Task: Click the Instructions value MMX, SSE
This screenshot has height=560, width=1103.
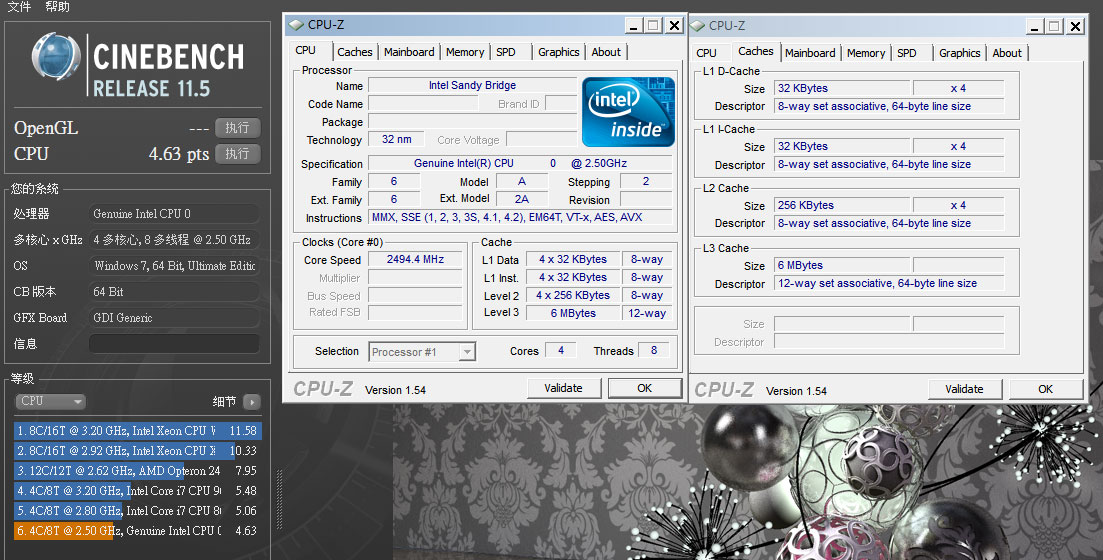Action: tap(520, 217)
